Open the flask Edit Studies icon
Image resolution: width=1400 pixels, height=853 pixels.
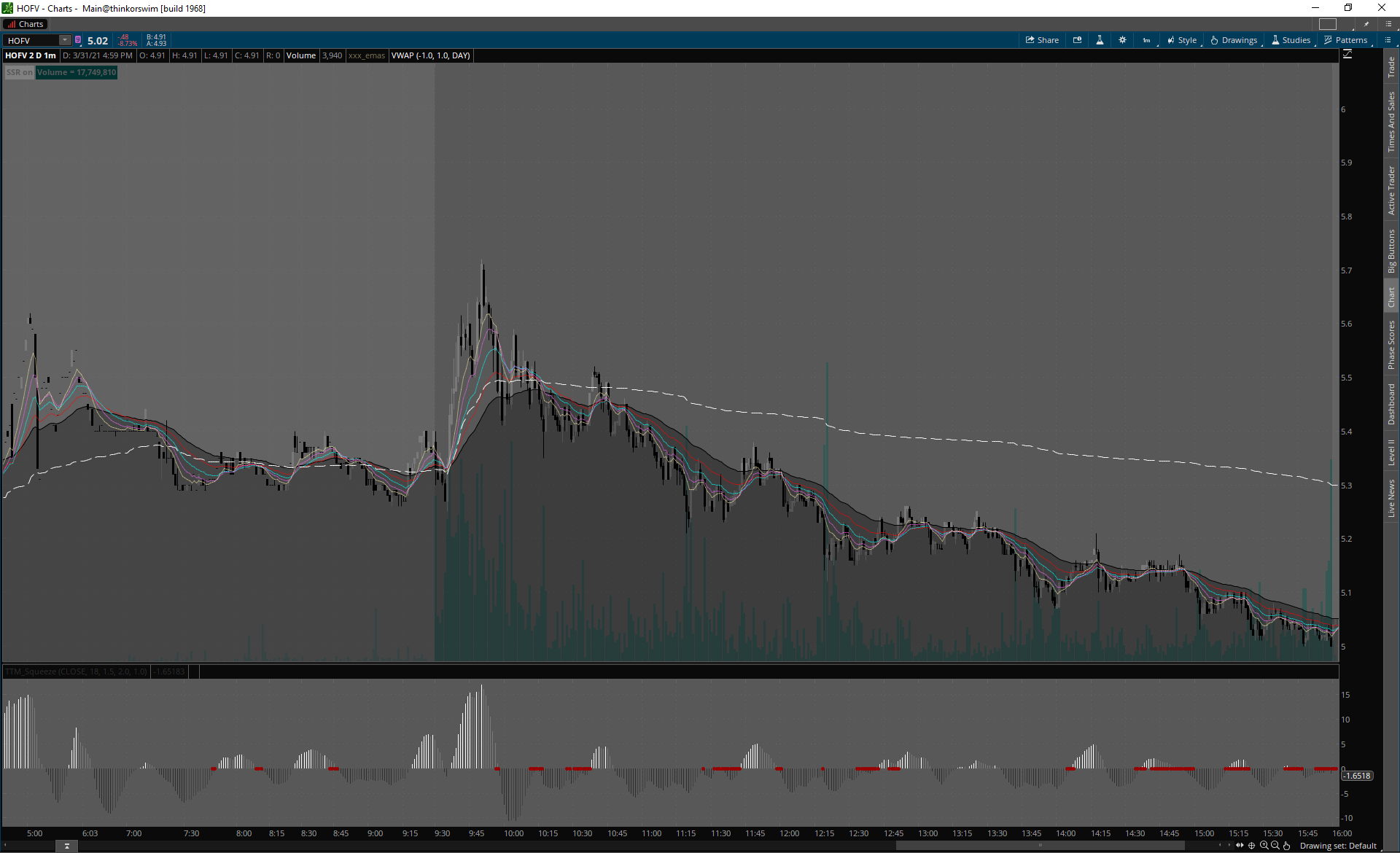click(x=1100, y=40)
